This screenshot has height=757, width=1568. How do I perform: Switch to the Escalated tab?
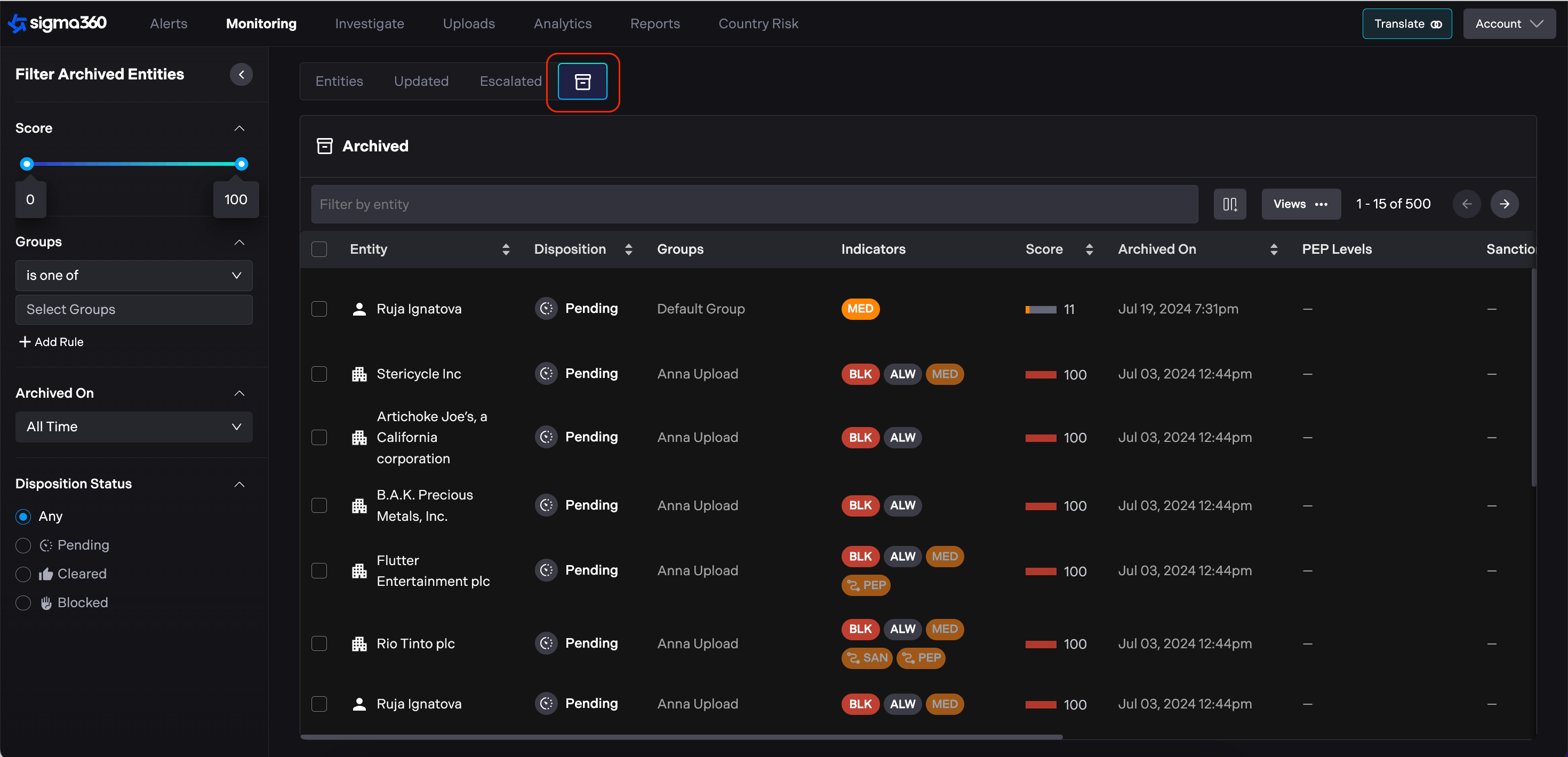[x=510, y=82]
